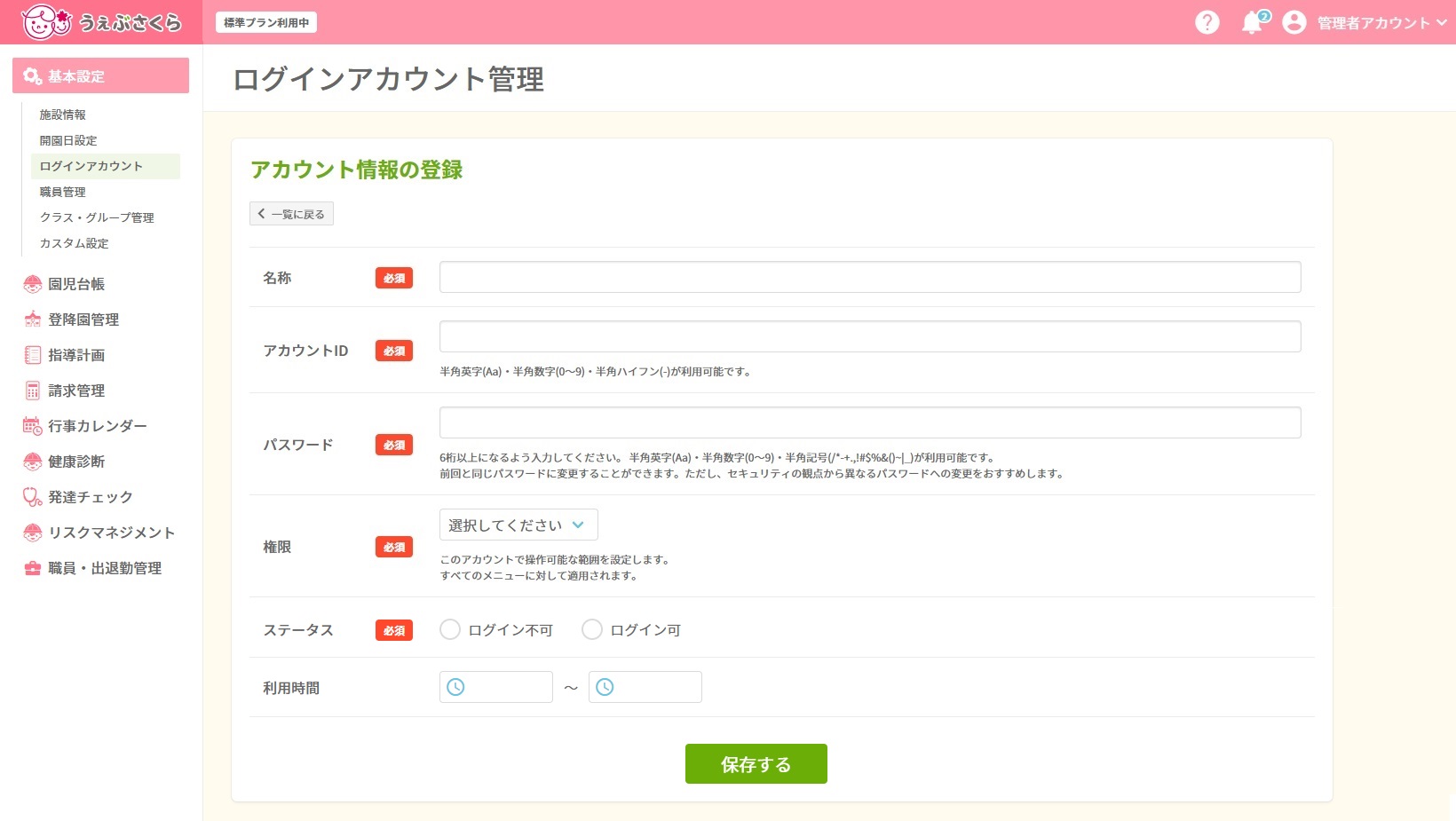This screenshot has width=1456, height=821.
Task: Open the 権限 selection dropdown
Action: tap(518, 525)
